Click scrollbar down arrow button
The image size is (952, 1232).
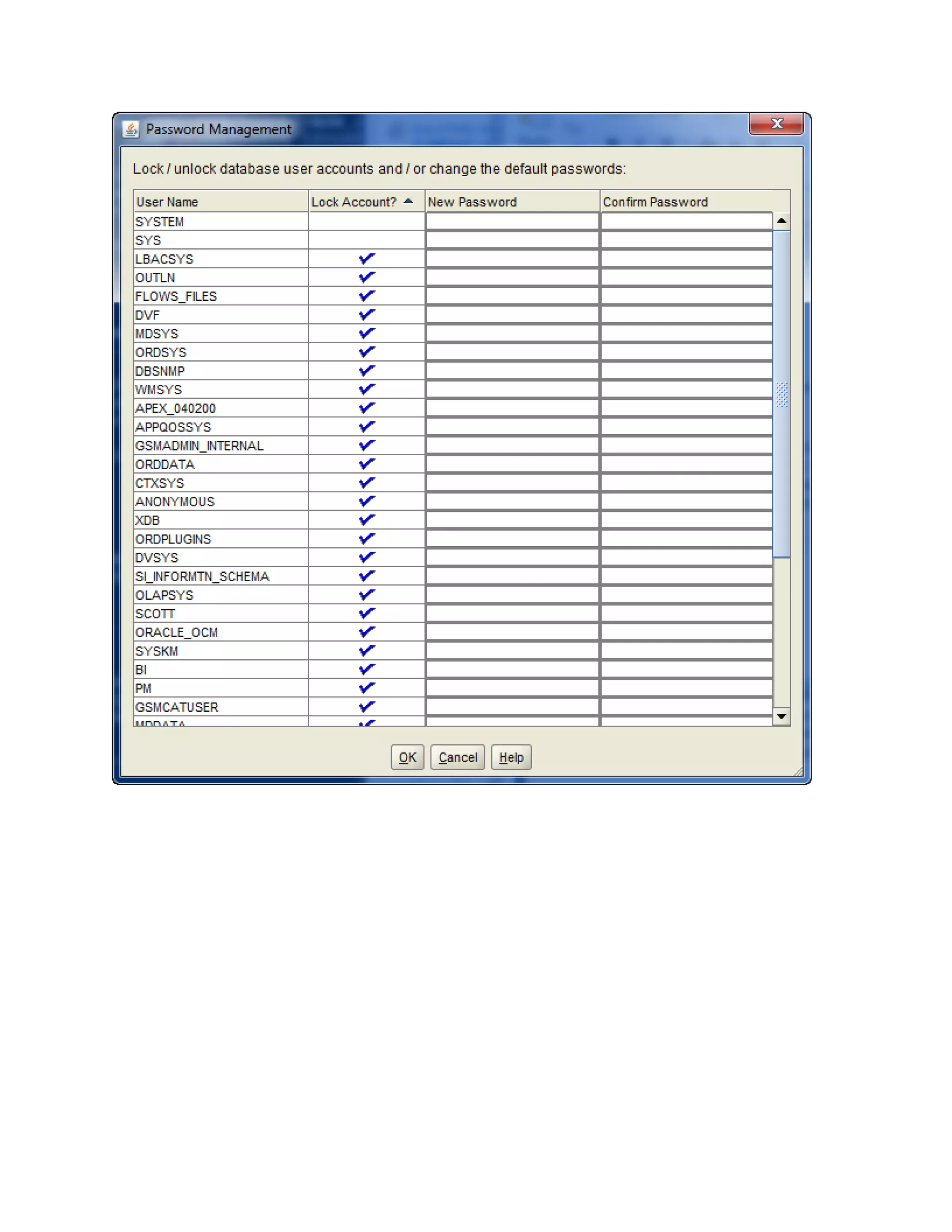[x=781, y=716]
